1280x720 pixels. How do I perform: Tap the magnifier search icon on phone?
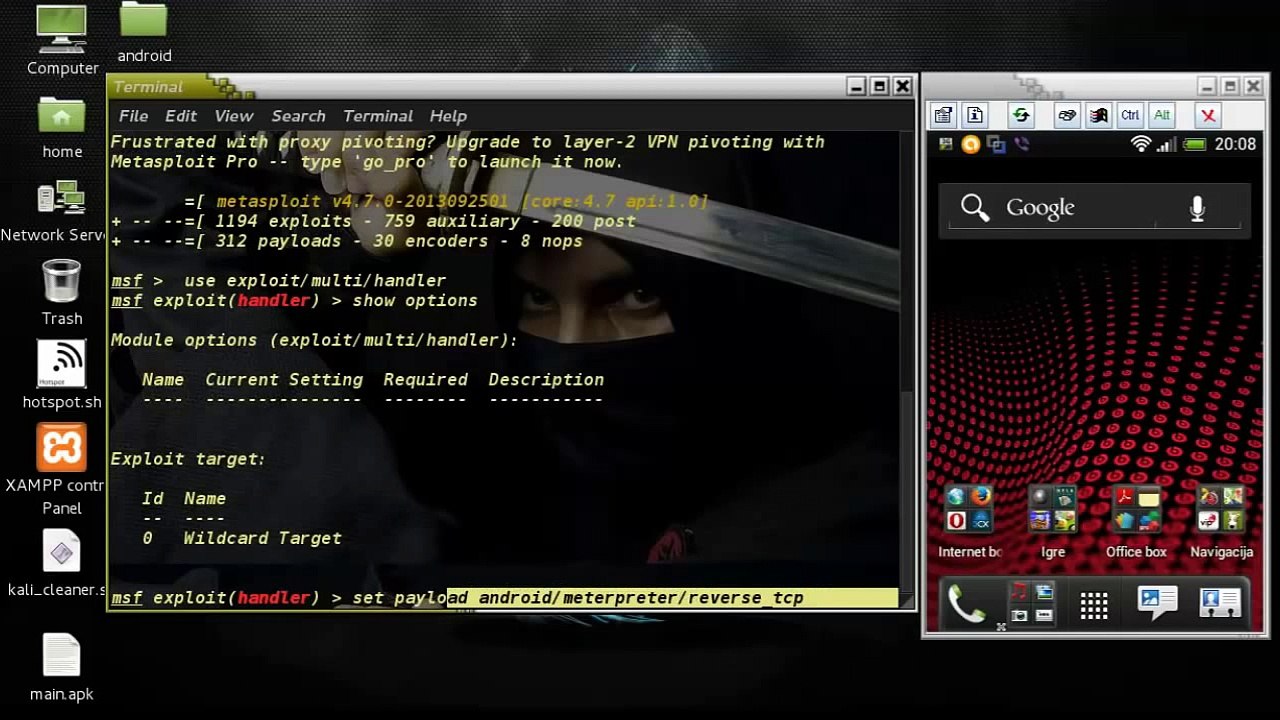(974, 207)
